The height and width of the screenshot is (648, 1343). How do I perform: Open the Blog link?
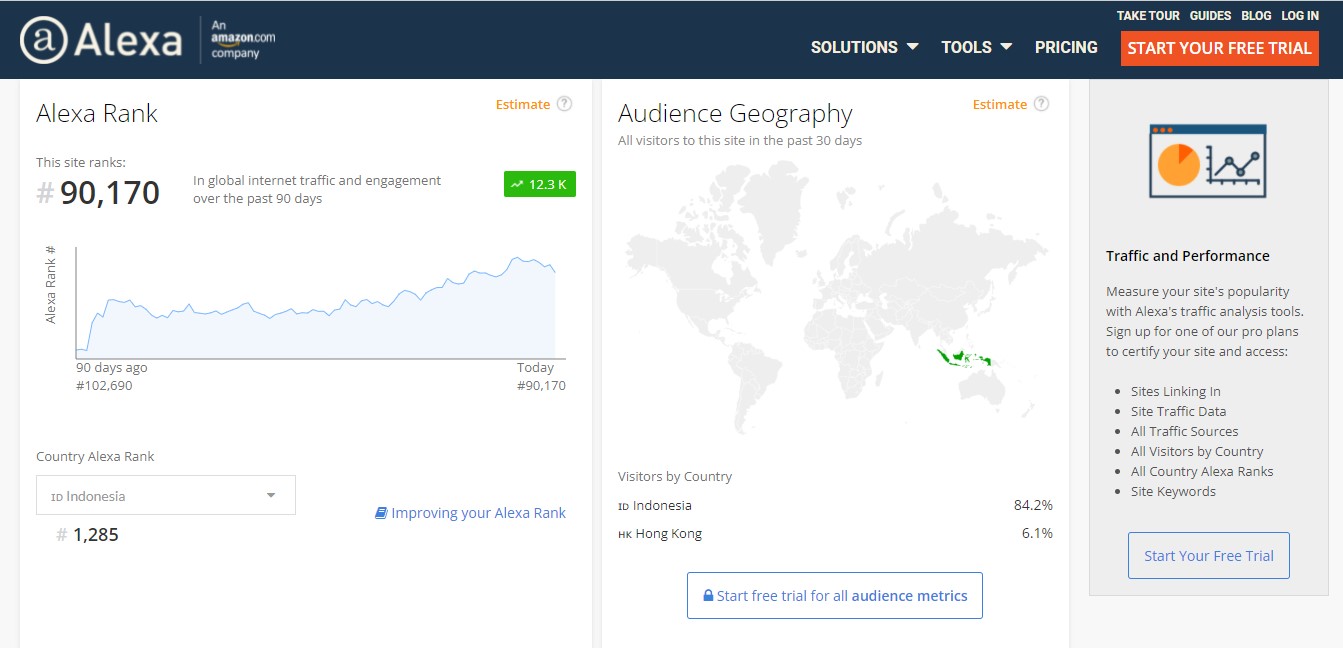tap(1256, 16)
